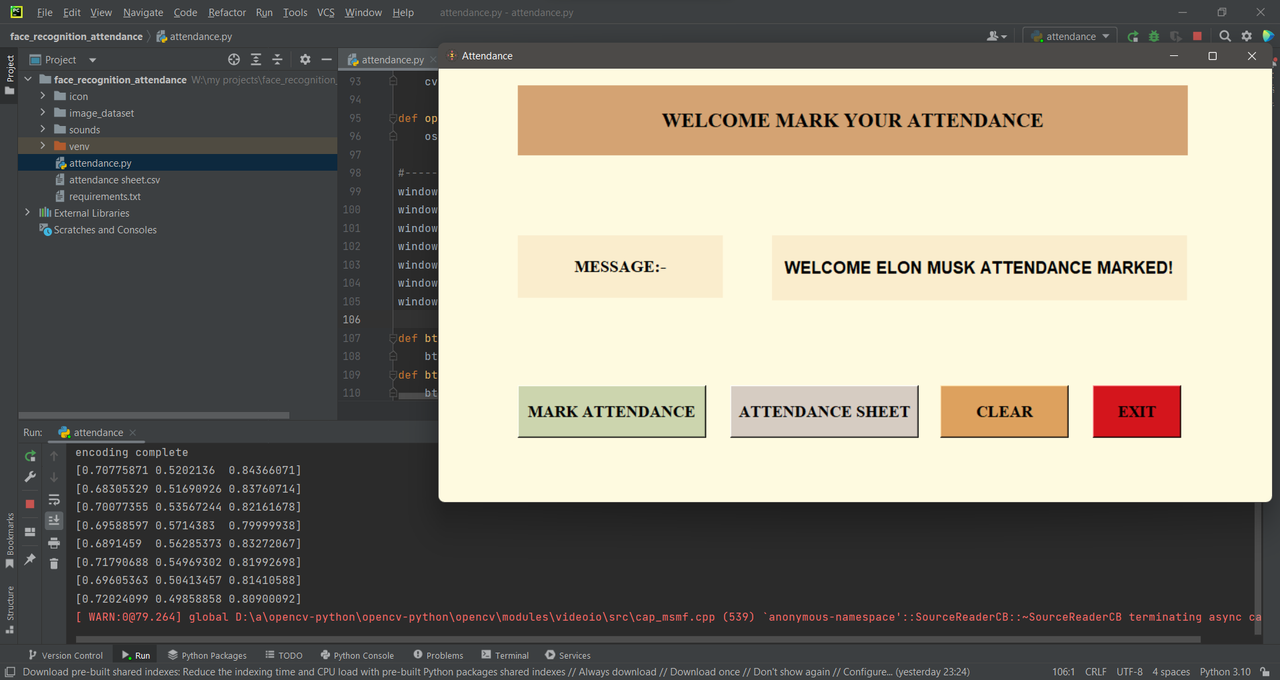Open the Navigate menu
The height and width of the screenshot is (680, 1280).
tap(143, 12)
